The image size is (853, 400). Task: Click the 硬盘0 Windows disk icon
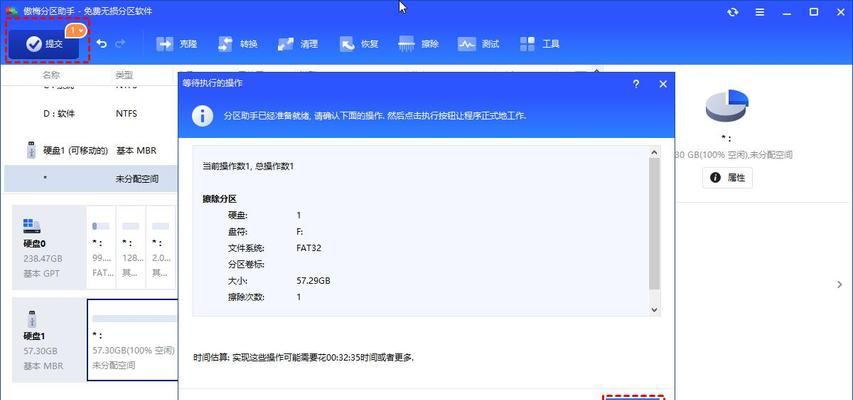point(32,225)
